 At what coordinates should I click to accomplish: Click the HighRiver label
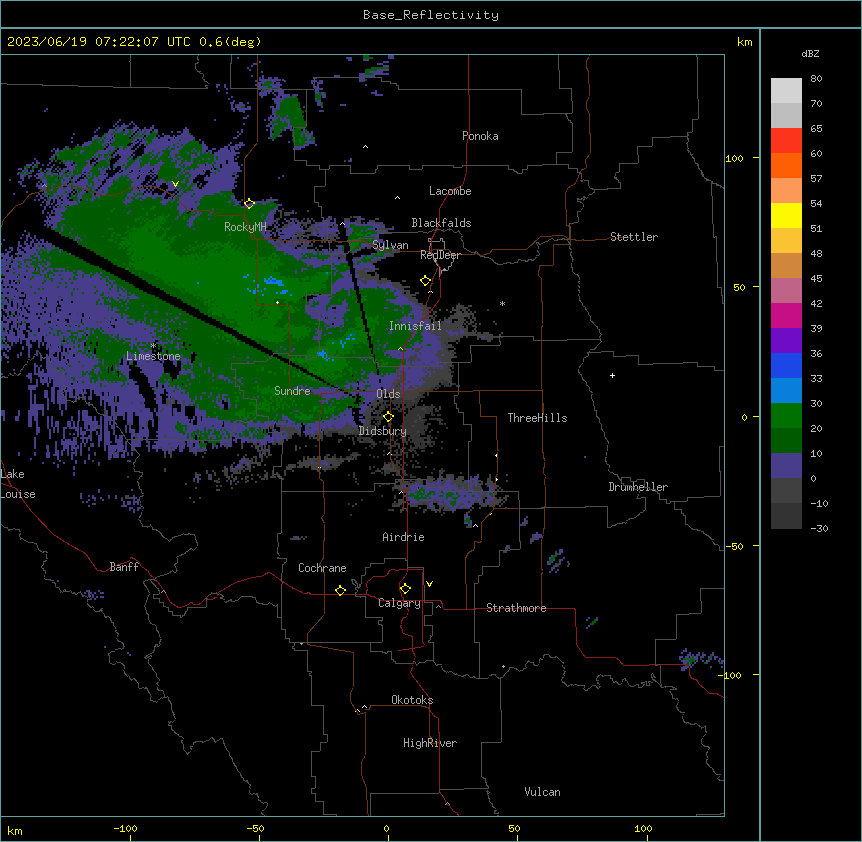(x=430, y=743)
